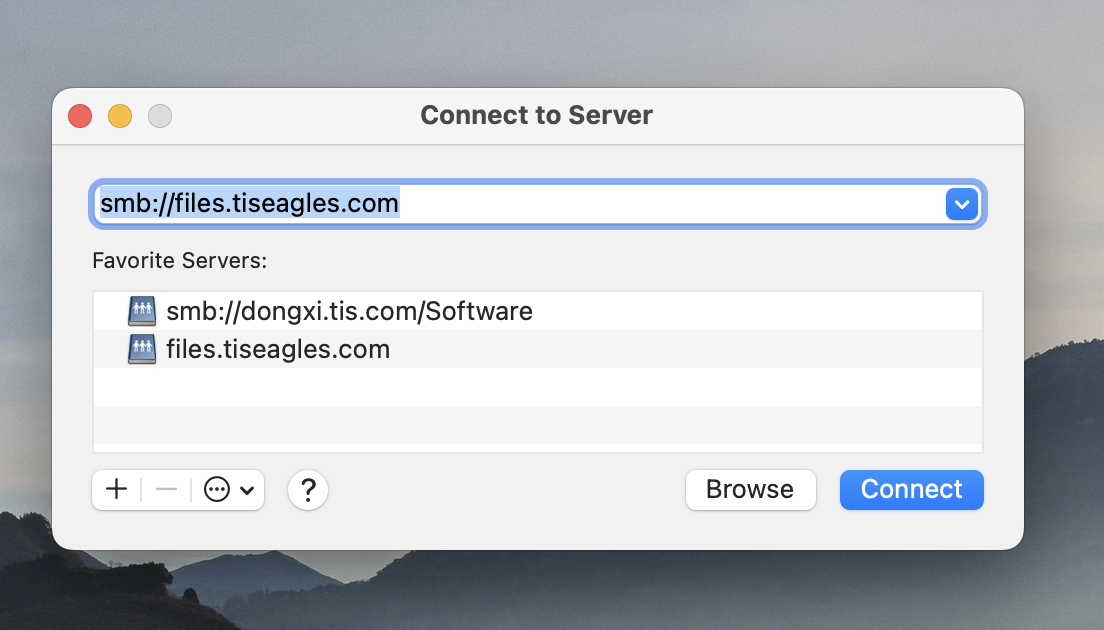Click the Connect to Server title bar
1104x630 pixels.
[x=536, y=116]
